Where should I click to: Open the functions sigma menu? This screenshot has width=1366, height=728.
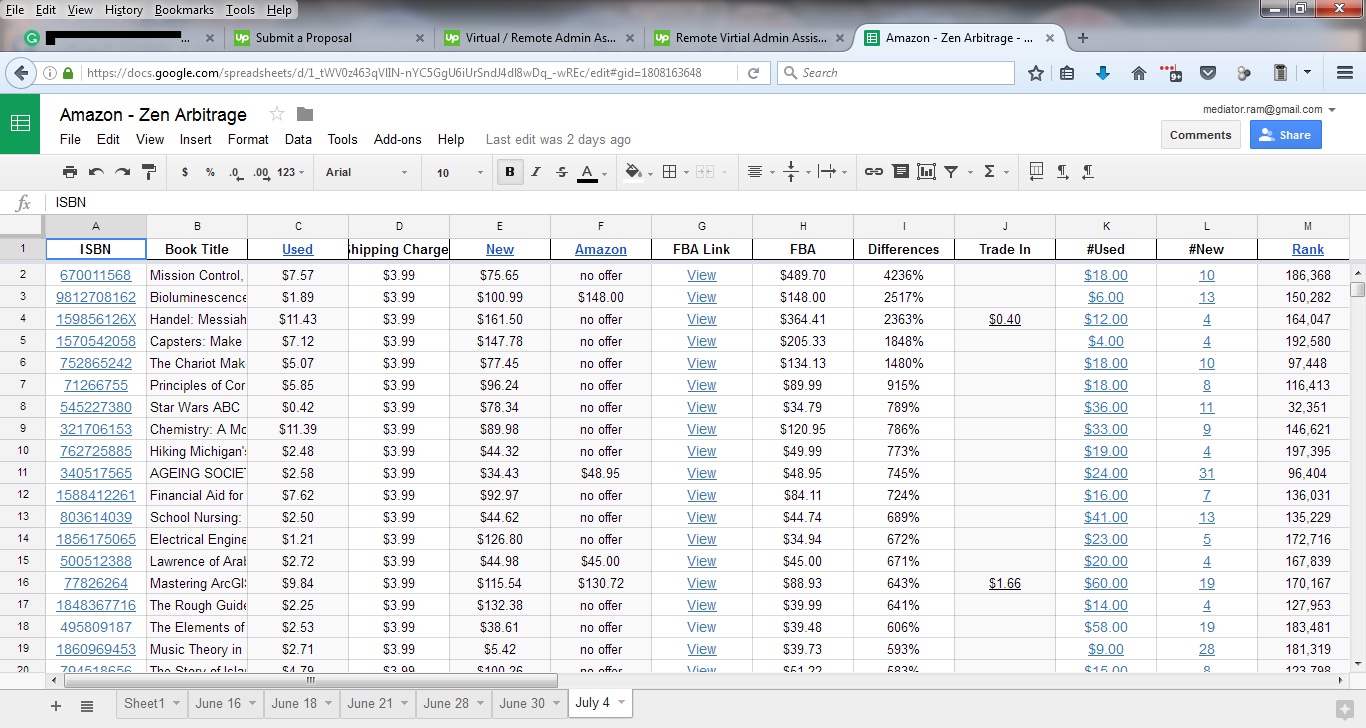pyautogui.click(x=994, y=172)
